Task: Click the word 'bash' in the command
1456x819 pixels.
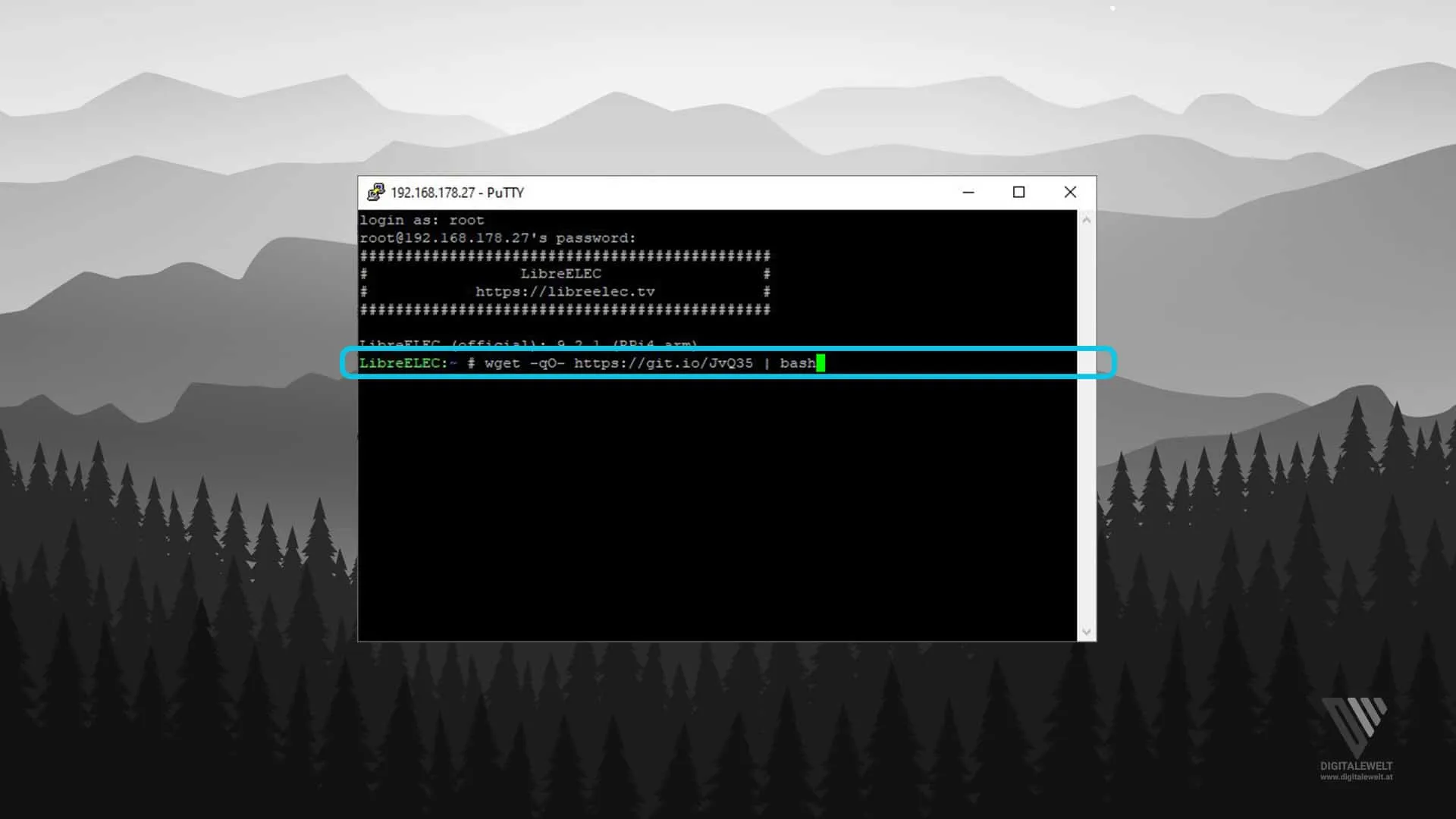Action: click(798, 363)
